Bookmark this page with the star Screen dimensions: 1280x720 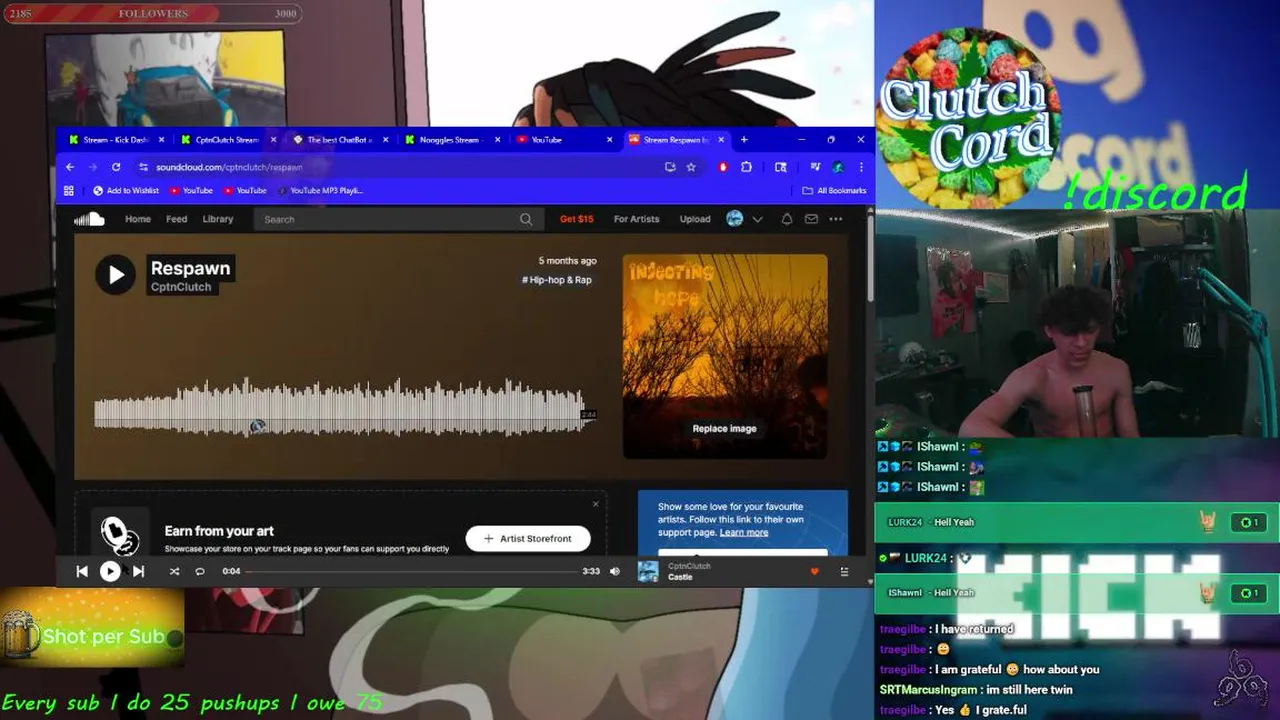coord(691,167)
